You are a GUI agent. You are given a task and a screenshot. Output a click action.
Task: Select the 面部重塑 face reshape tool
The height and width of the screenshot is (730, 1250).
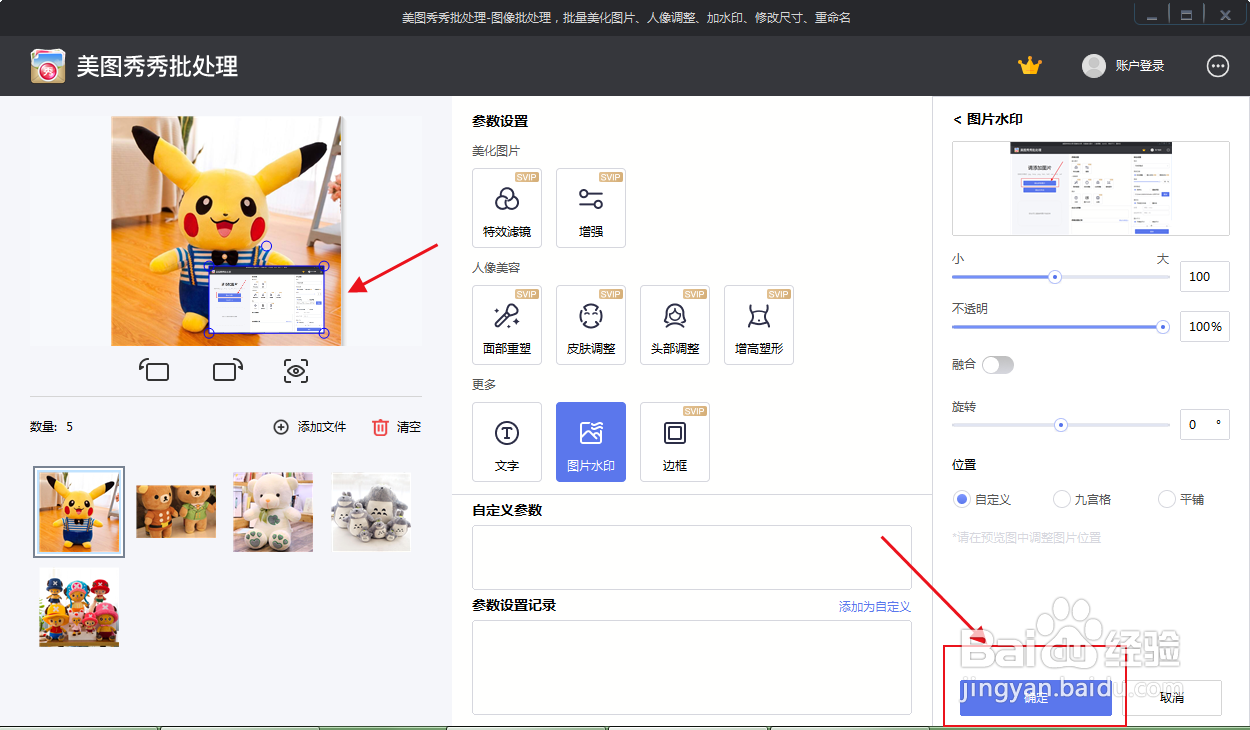pyautogui.click(x=507, y=325)
